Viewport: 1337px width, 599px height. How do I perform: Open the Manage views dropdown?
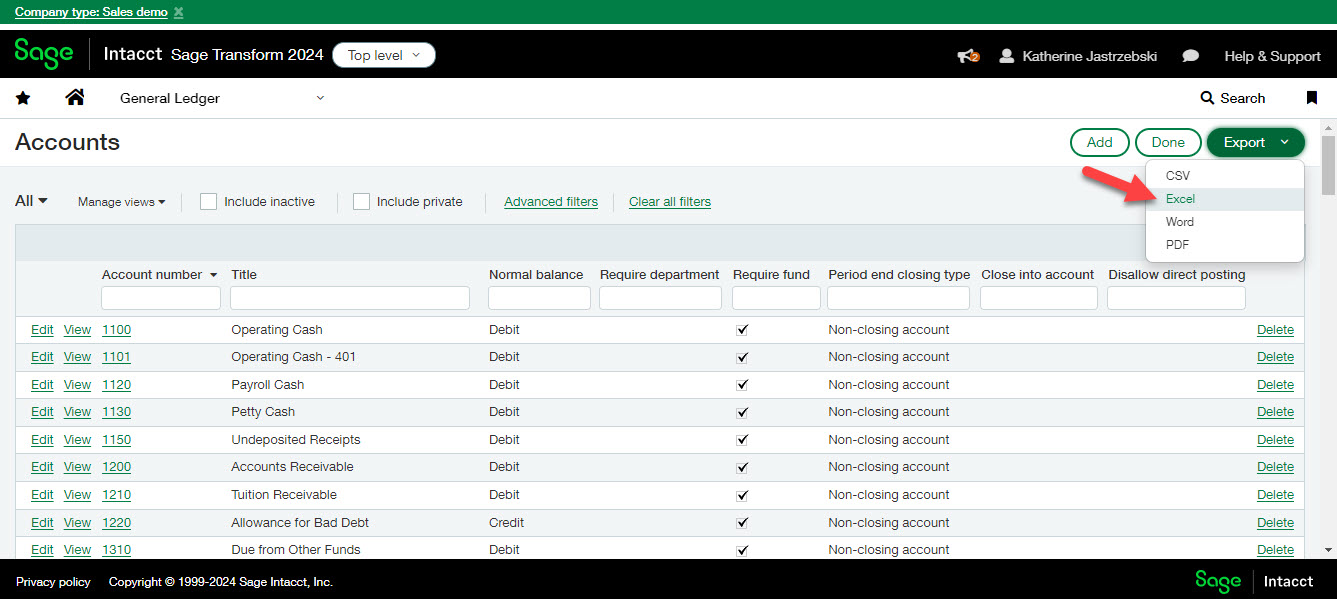pyautogui.click(x=121, y=202)
